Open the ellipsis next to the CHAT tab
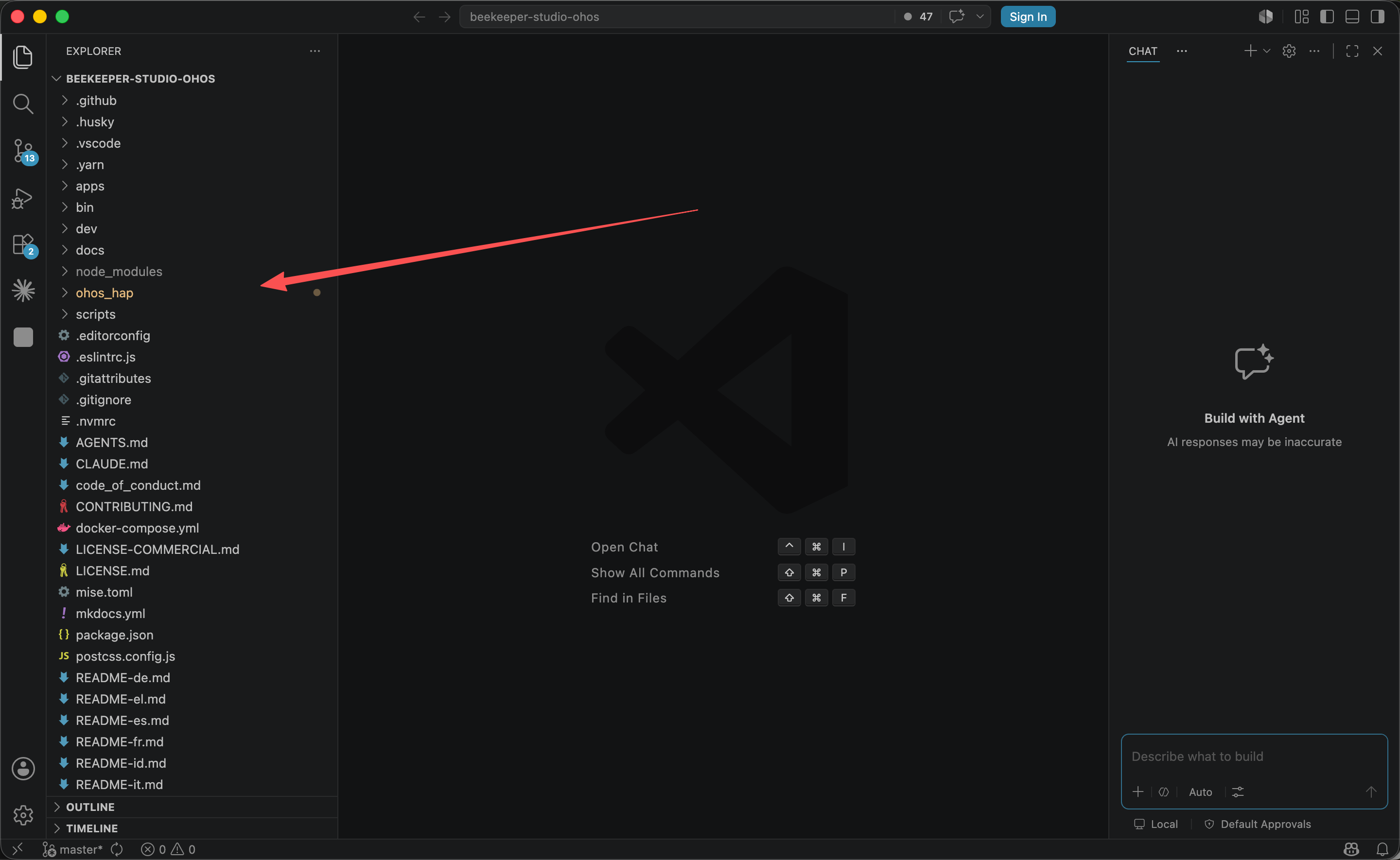Image resolution: width=1400 pixels, height=860 pixels. pyautogui.click(x=1182, y=51)
